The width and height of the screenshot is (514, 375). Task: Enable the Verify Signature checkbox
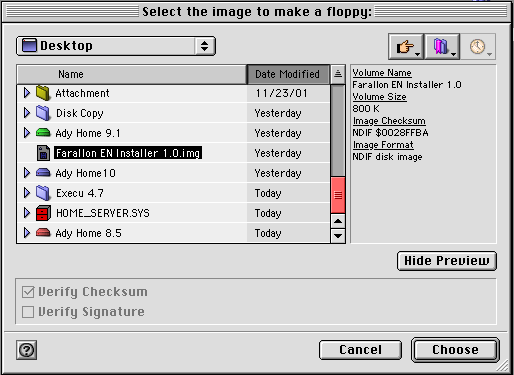click(x=28, y=312)
